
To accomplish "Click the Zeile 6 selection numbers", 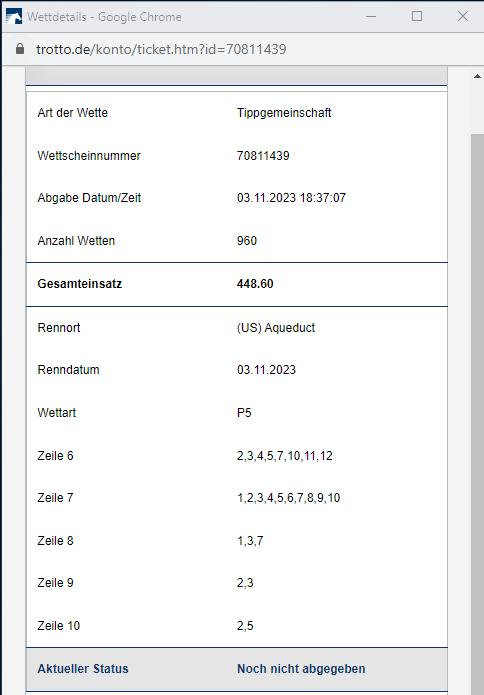I will (x=285, y=456).
